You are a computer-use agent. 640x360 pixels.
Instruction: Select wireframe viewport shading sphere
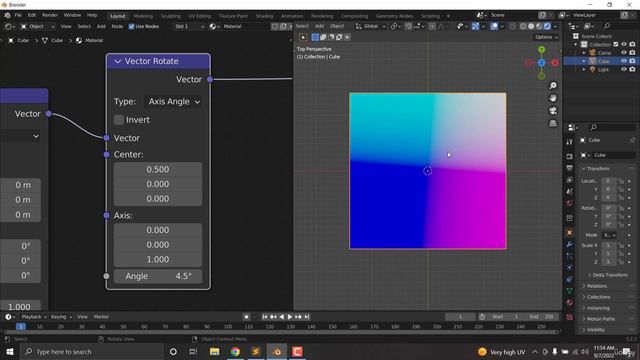(523, 26)
